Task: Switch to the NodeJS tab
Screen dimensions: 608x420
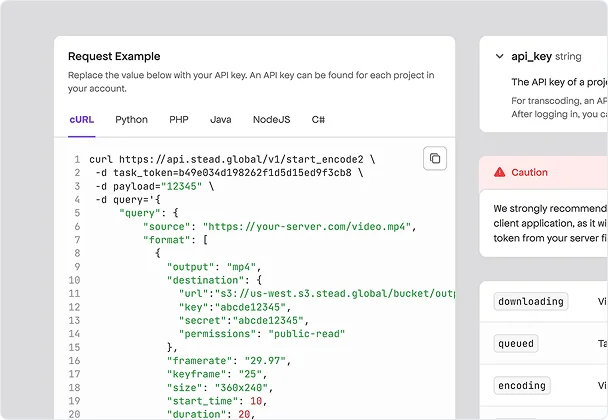Action: (x=271, y=120)
